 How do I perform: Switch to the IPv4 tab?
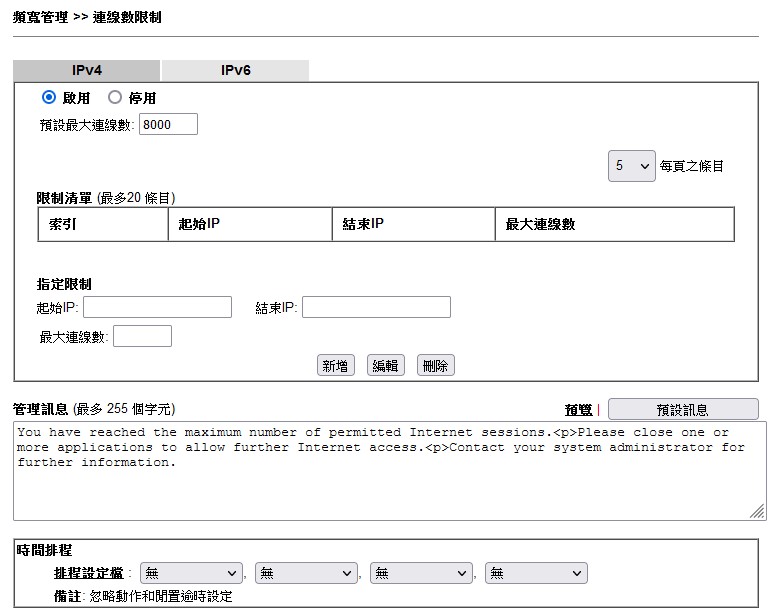[x=86, y=71]
